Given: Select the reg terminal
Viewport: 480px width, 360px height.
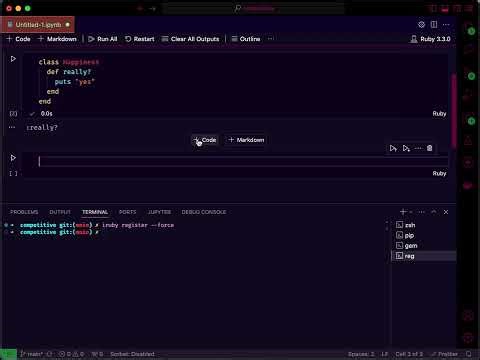Looking at the screenshot, I should click(424, 256).
